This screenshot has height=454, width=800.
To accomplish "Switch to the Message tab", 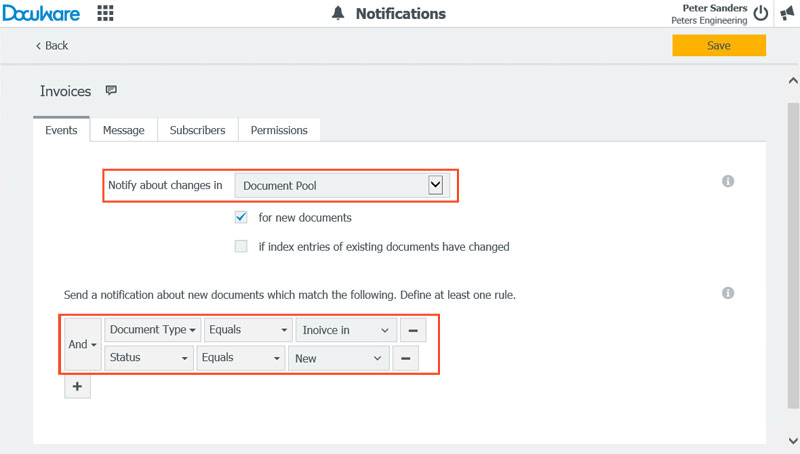I will [123, 130].
